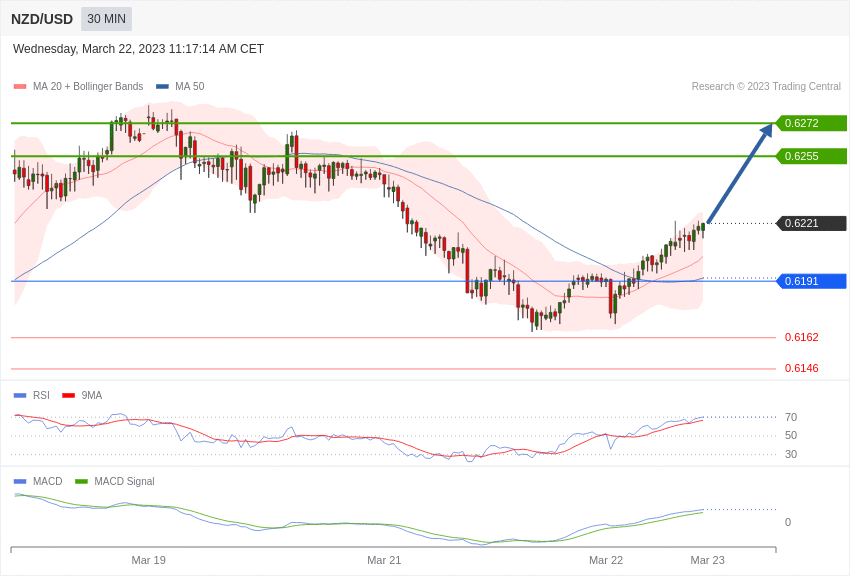850x576 pixels.
Task: Click the Mar 19 date axis label
Action: (149, 560)
